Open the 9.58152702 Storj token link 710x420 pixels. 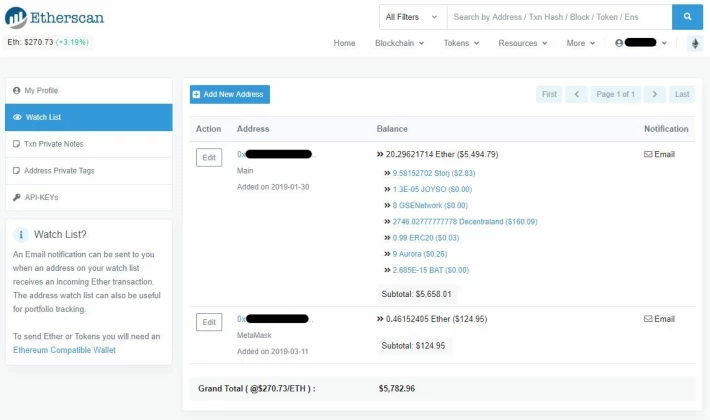434,173
